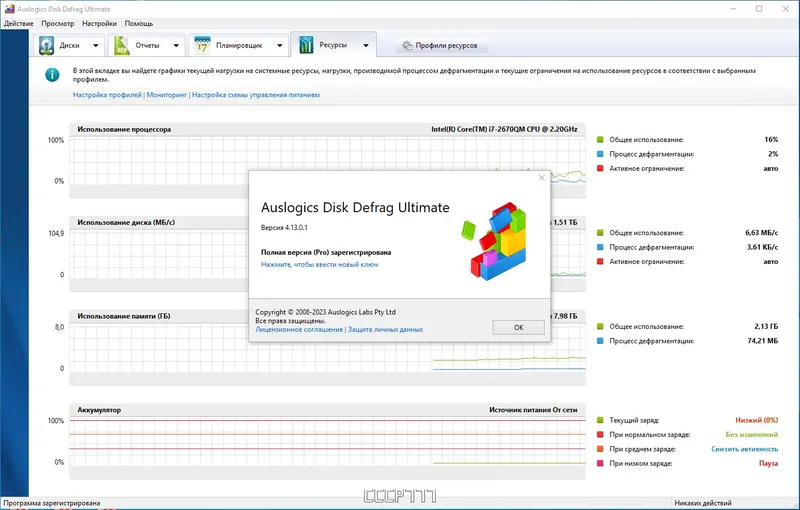Click the link to enter a new key

[x=319, y=265]
